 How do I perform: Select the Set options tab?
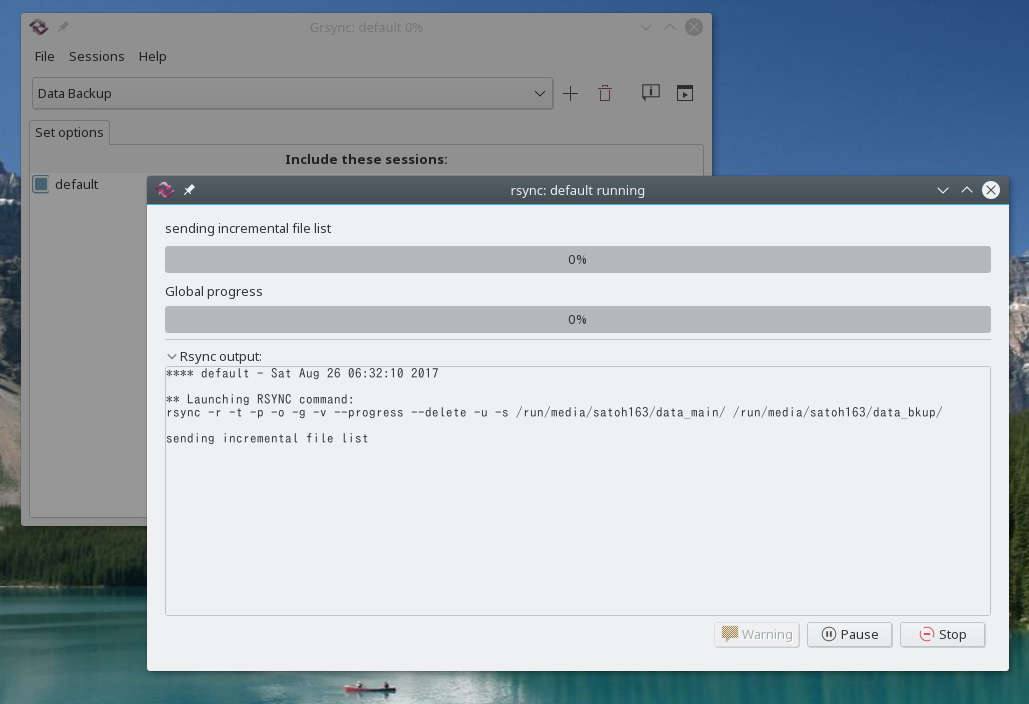69,133
